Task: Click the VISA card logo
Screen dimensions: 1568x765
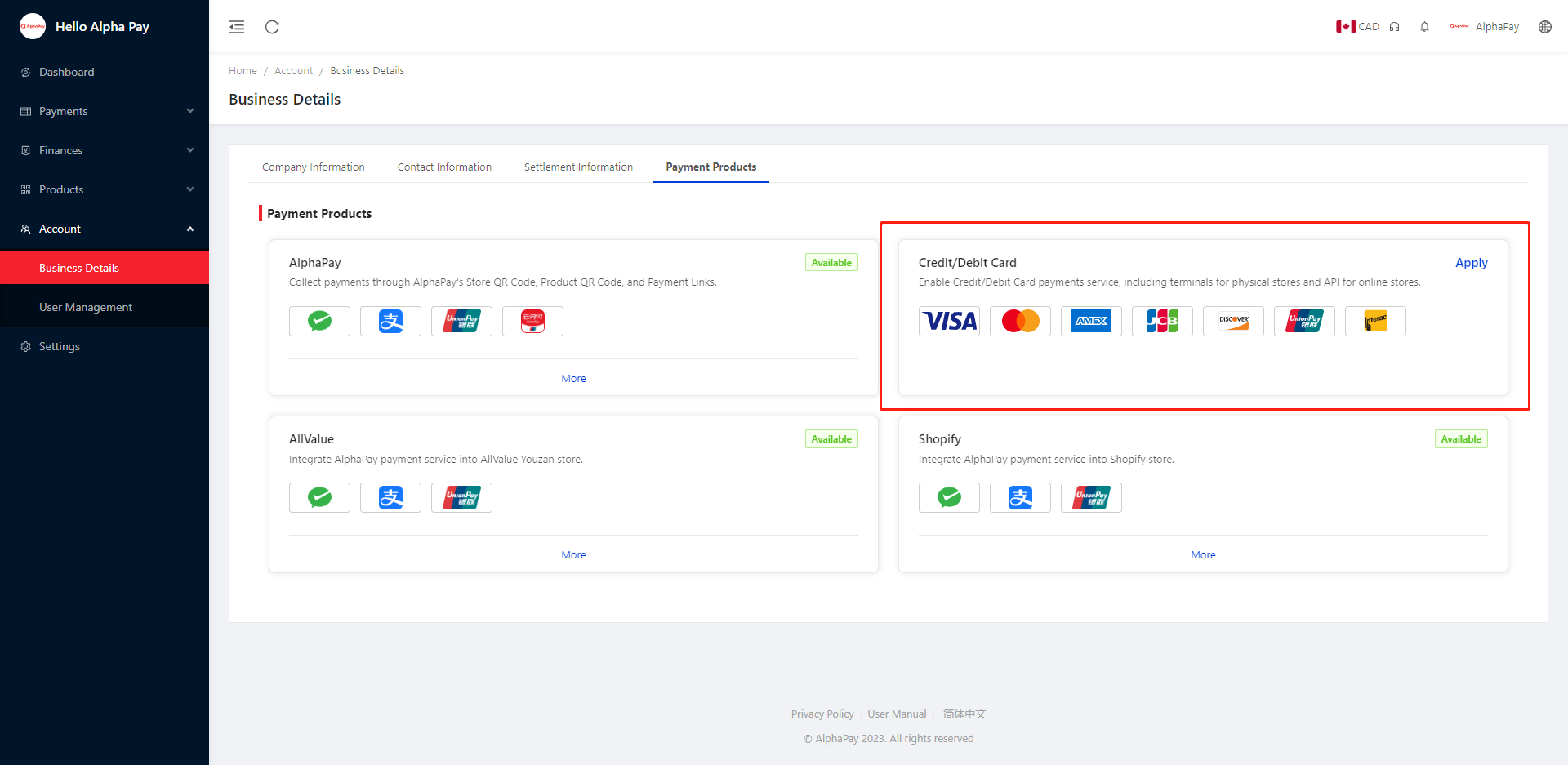Action: 949,321
